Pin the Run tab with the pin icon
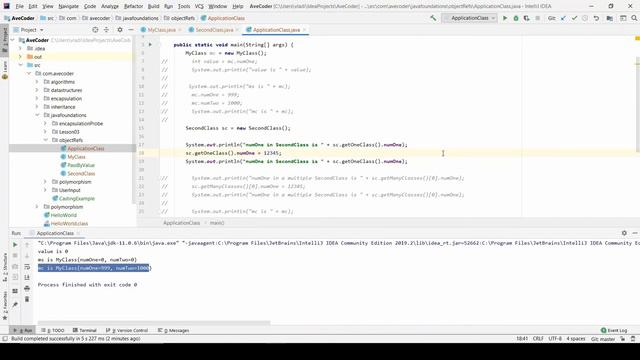The height and width of the screenshot is (360, 640). click(x=15, y=304)
